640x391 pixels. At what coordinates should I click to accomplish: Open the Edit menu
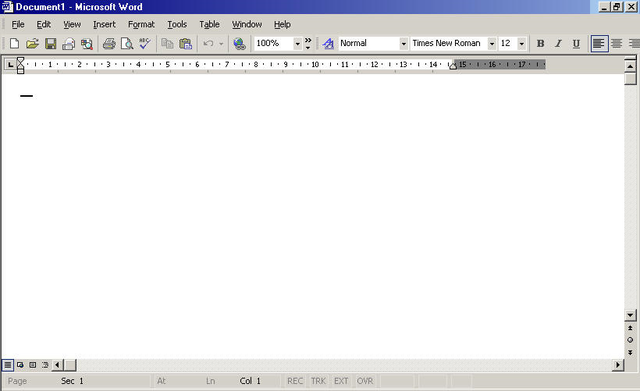44,24
